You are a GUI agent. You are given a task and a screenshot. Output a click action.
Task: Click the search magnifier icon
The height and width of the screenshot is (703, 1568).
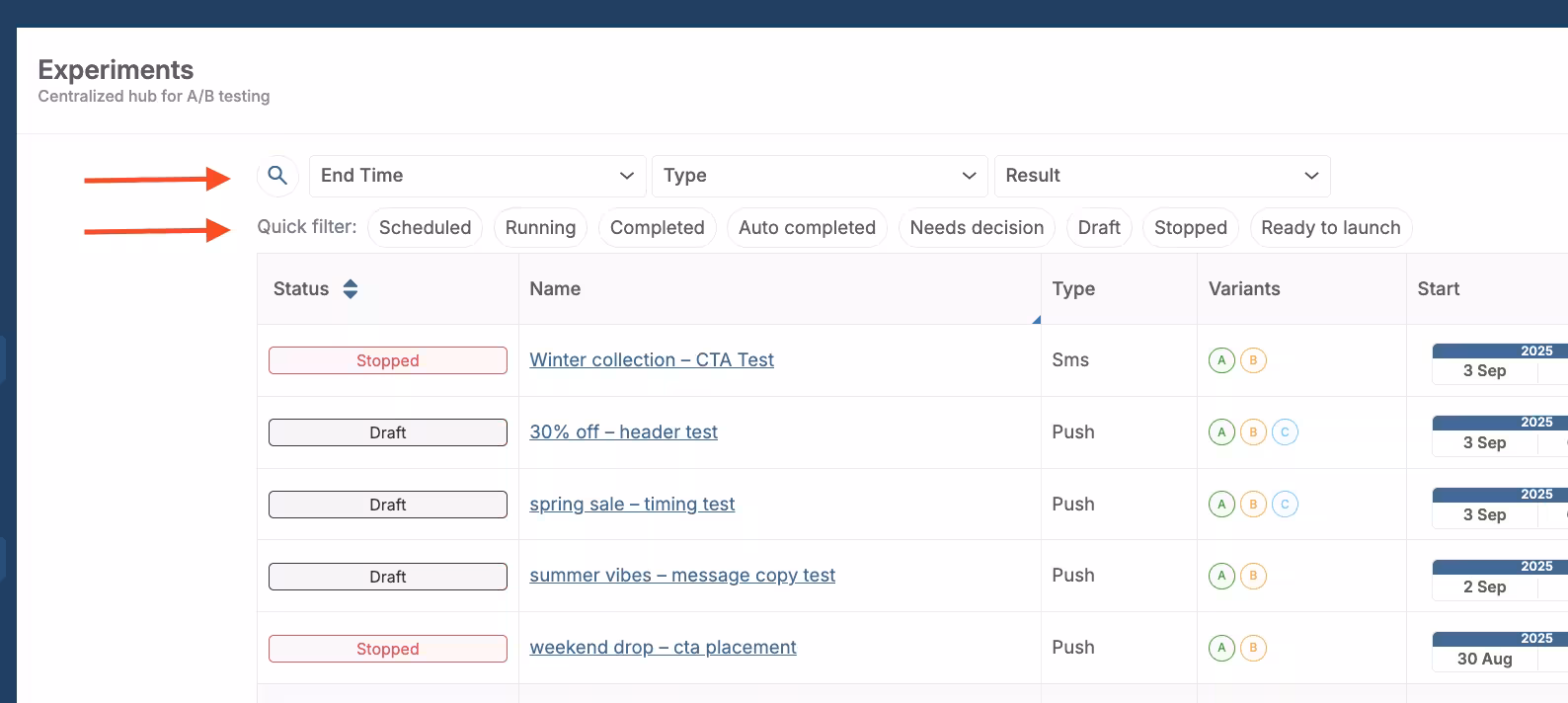[x=277, y=176]
